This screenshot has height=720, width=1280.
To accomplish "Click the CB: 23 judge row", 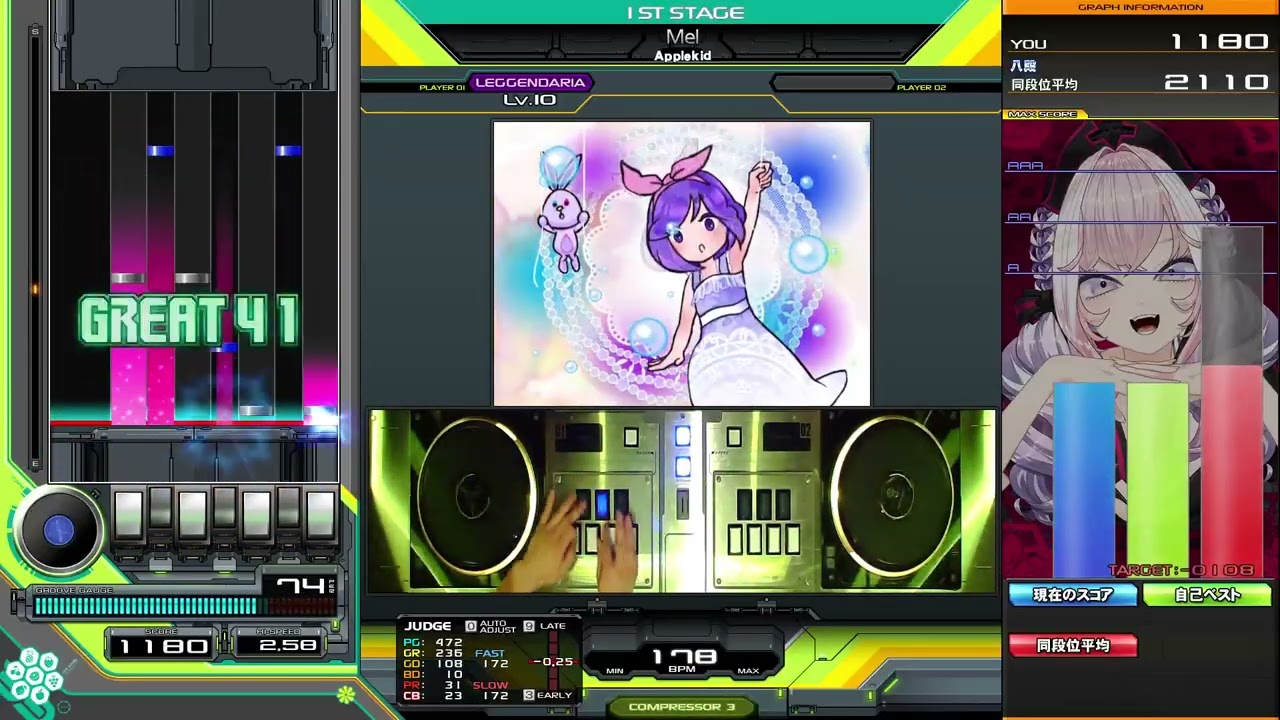I will 433,696.
